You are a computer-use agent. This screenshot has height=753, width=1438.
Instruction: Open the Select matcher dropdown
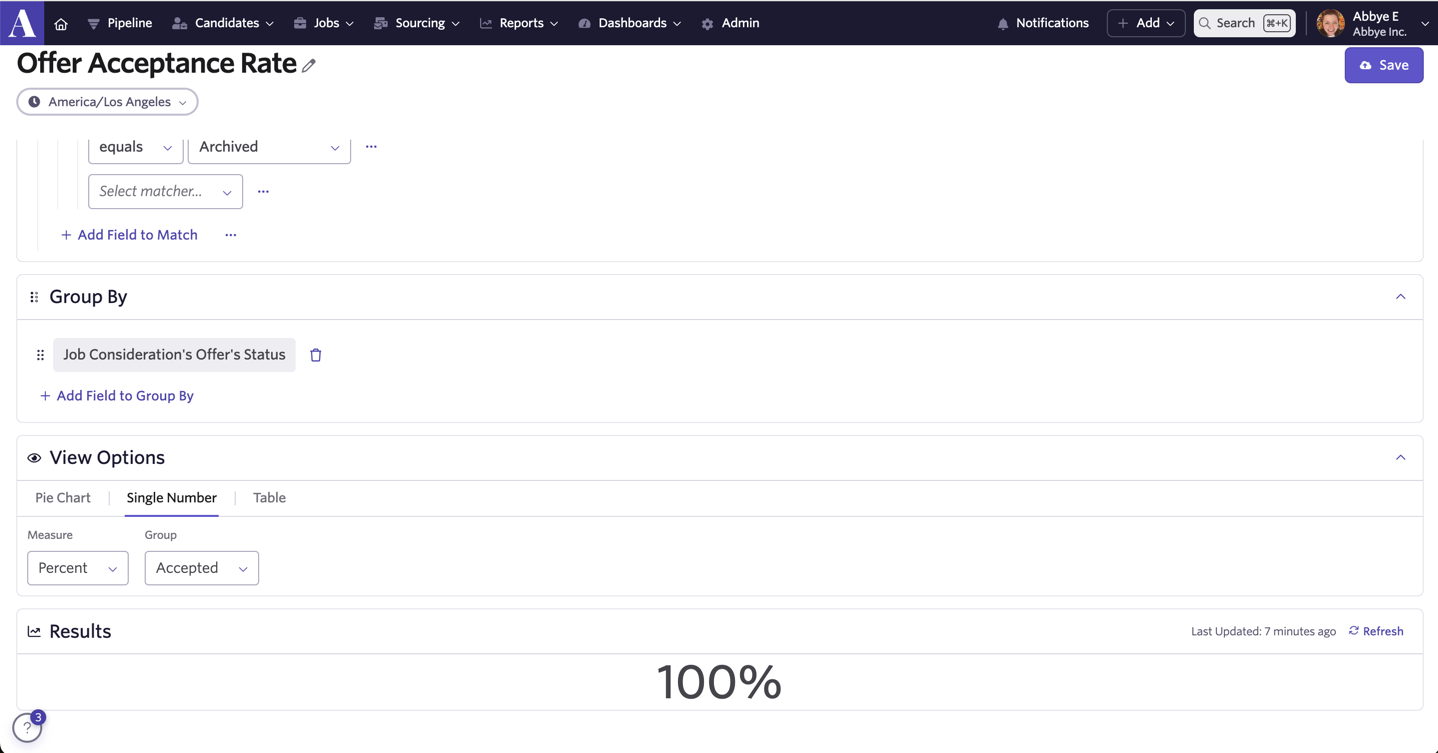[x=165, y=191]
